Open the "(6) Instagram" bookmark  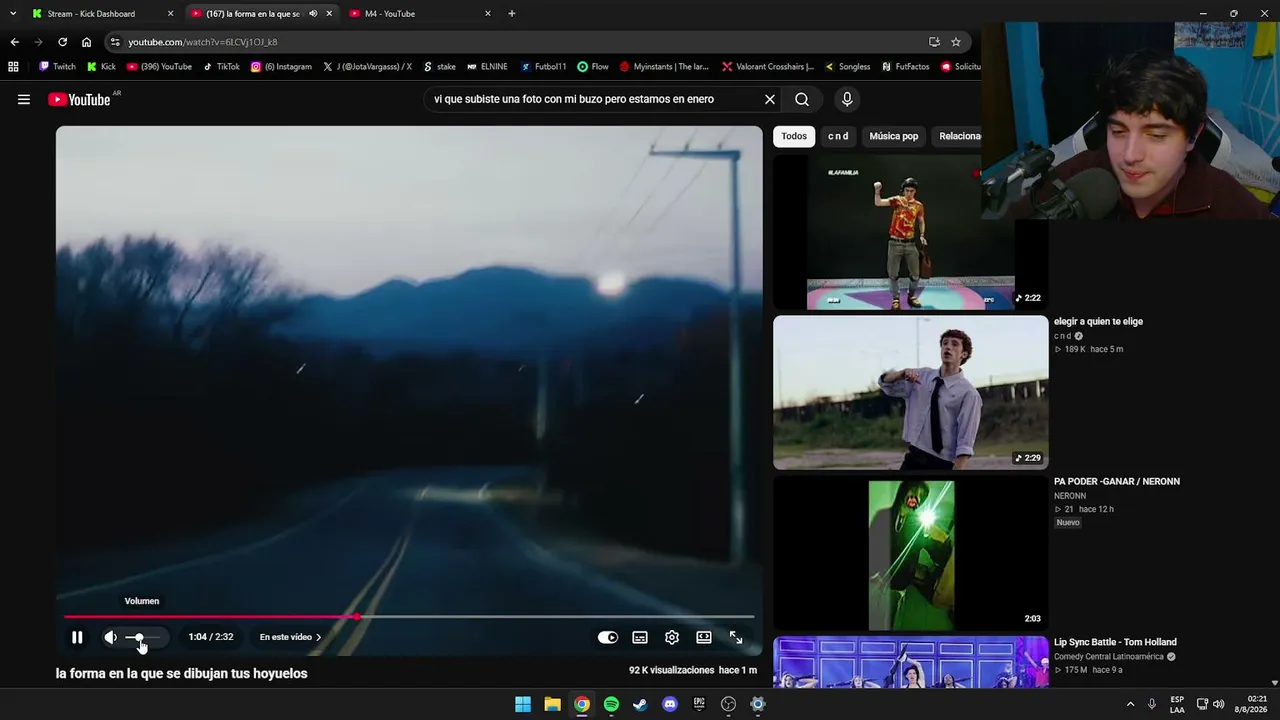[x=281, y=67]
